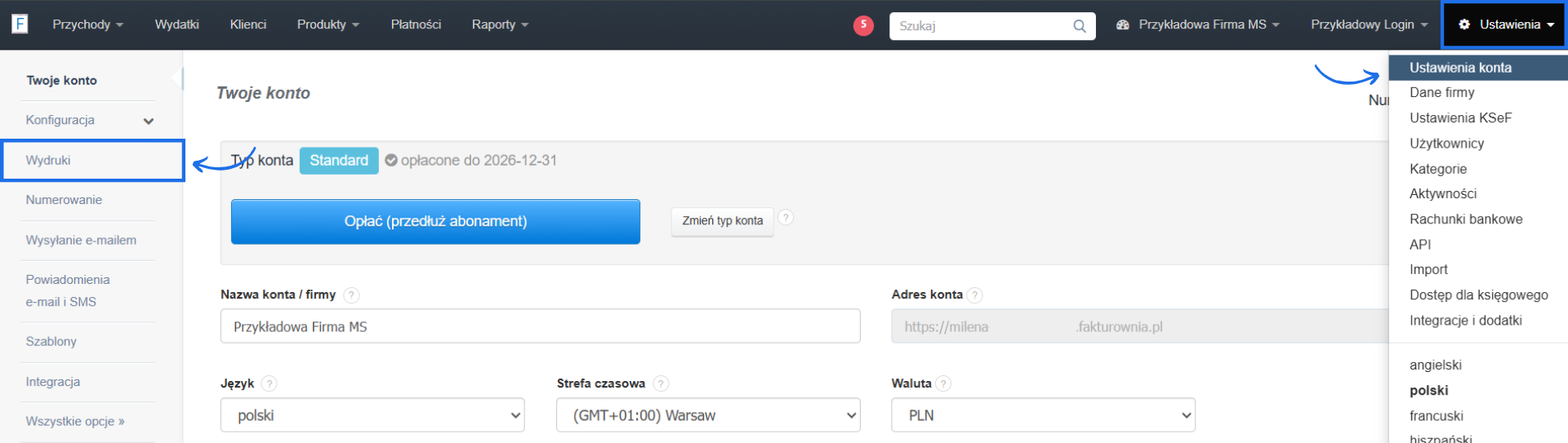Open Szablony in the sidebar
The image size is (1568, 443).
point(51,342)
